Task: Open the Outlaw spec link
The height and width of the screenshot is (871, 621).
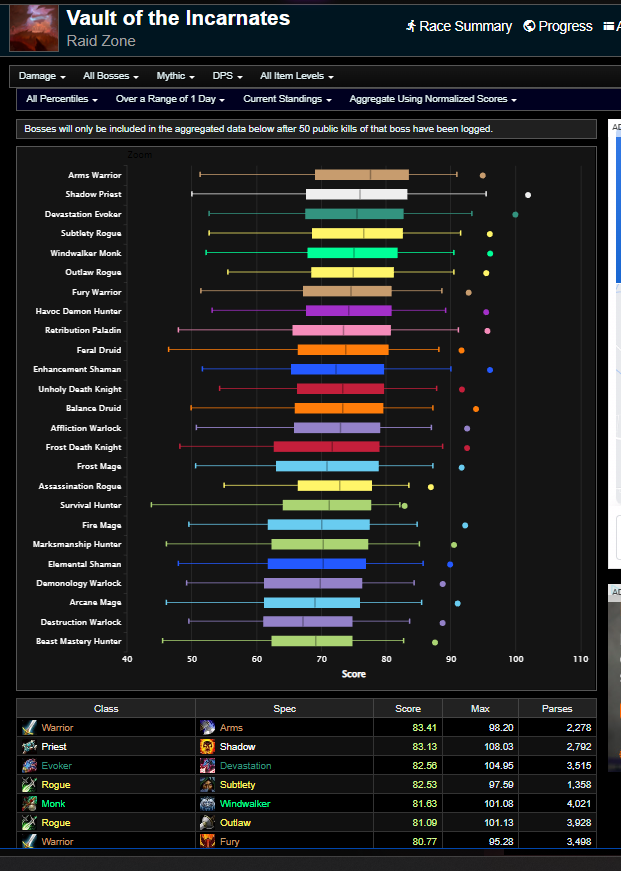Action: tap(235, 823)
